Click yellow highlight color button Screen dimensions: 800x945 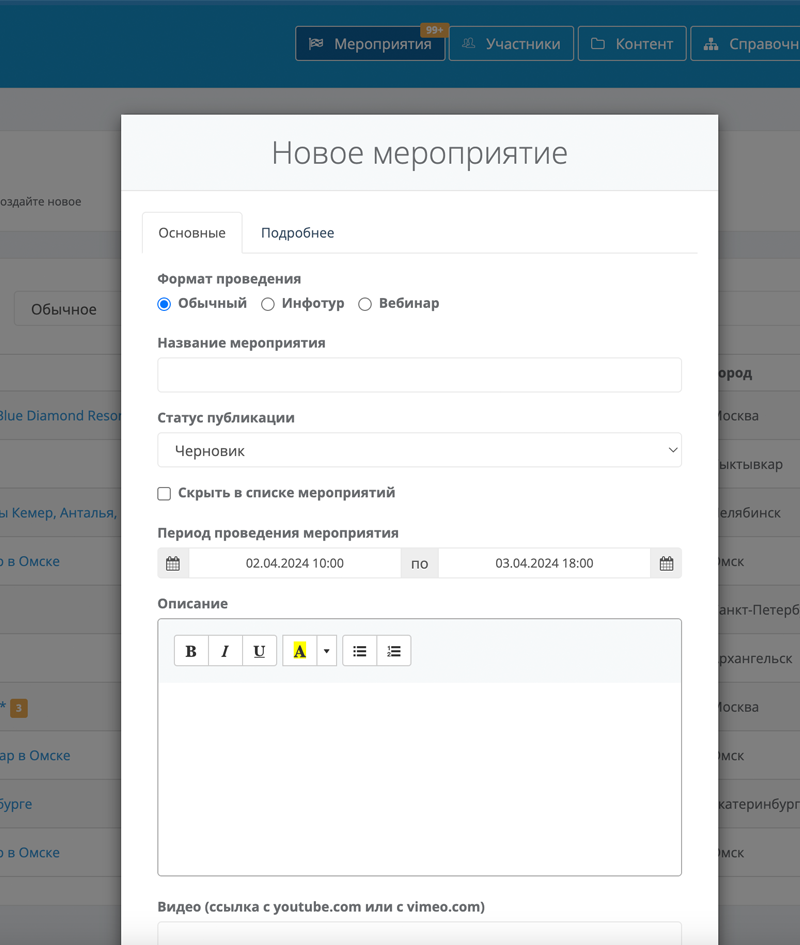point(299,651)
